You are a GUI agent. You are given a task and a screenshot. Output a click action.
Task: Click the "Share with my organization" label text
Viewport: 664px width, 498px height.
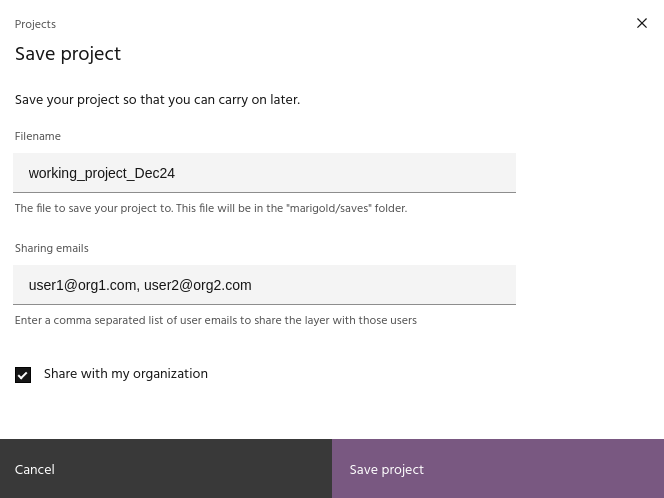click(125, 374)
